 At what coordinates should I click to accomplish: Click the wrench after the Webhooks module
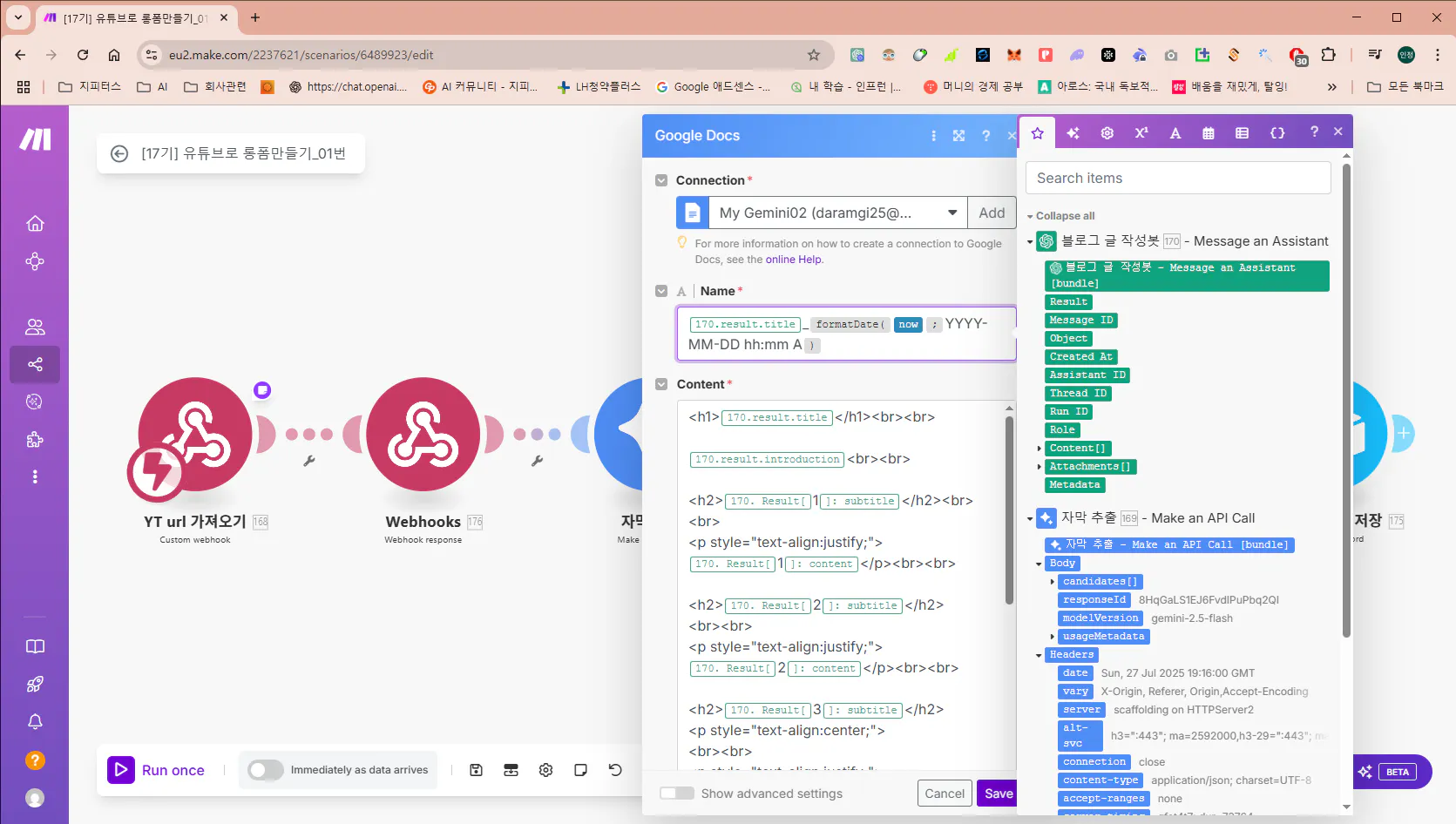[538, 461]
